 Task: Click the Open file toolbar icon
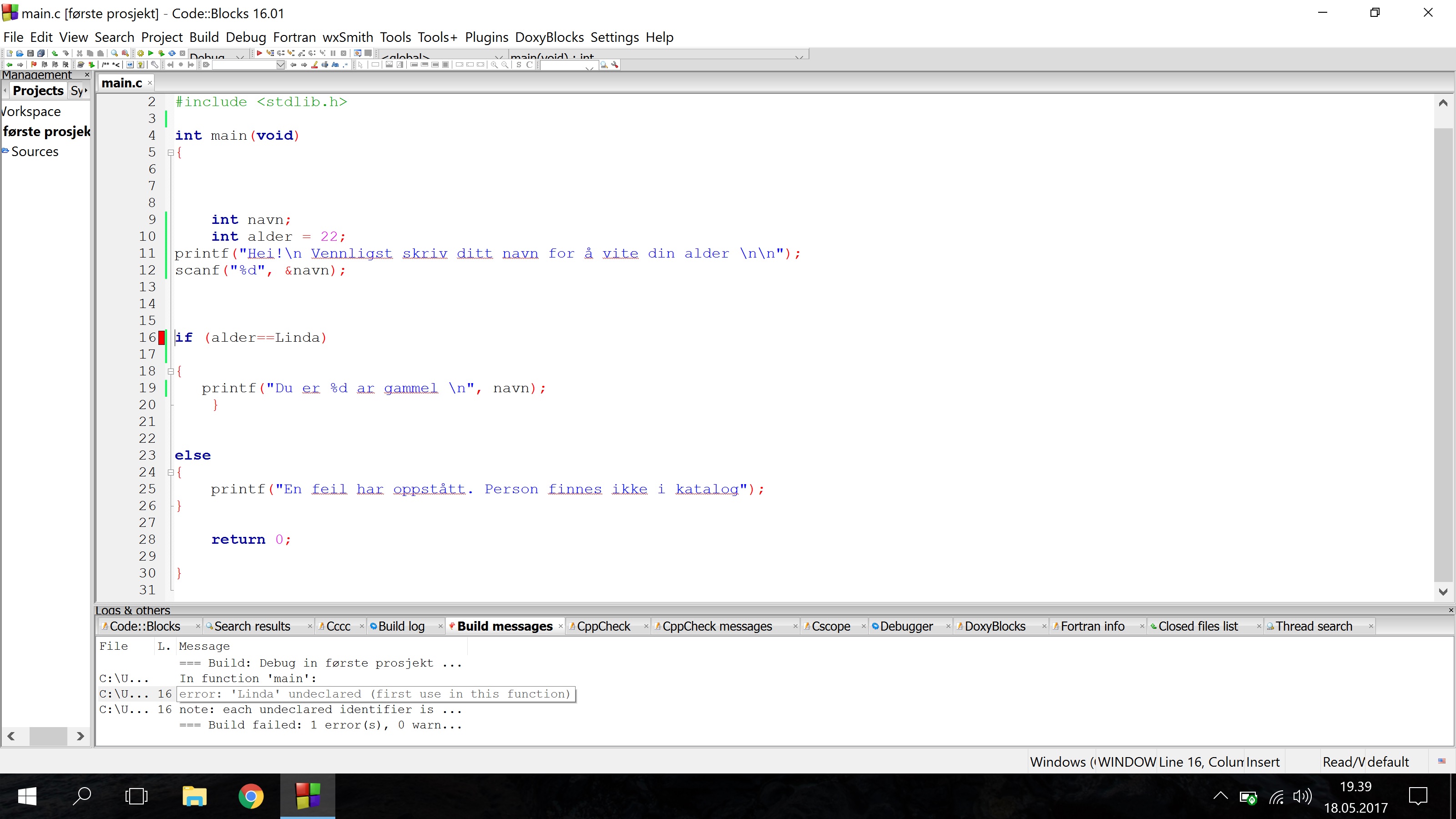point(20,54)
